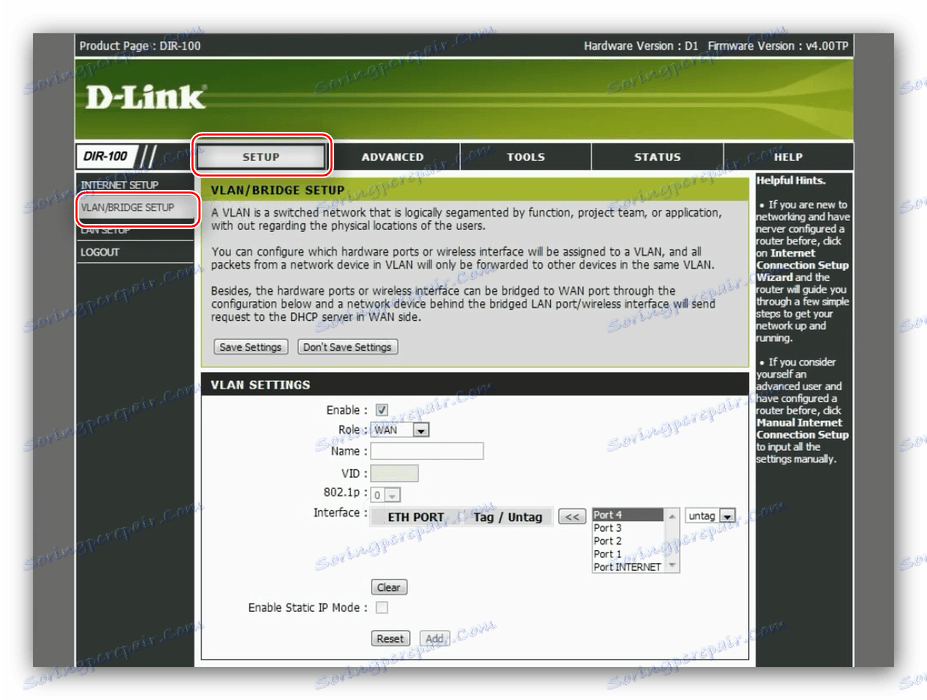Click the Tag / Untag column header
Screen dimensions: 927x700
coord(508,517)
